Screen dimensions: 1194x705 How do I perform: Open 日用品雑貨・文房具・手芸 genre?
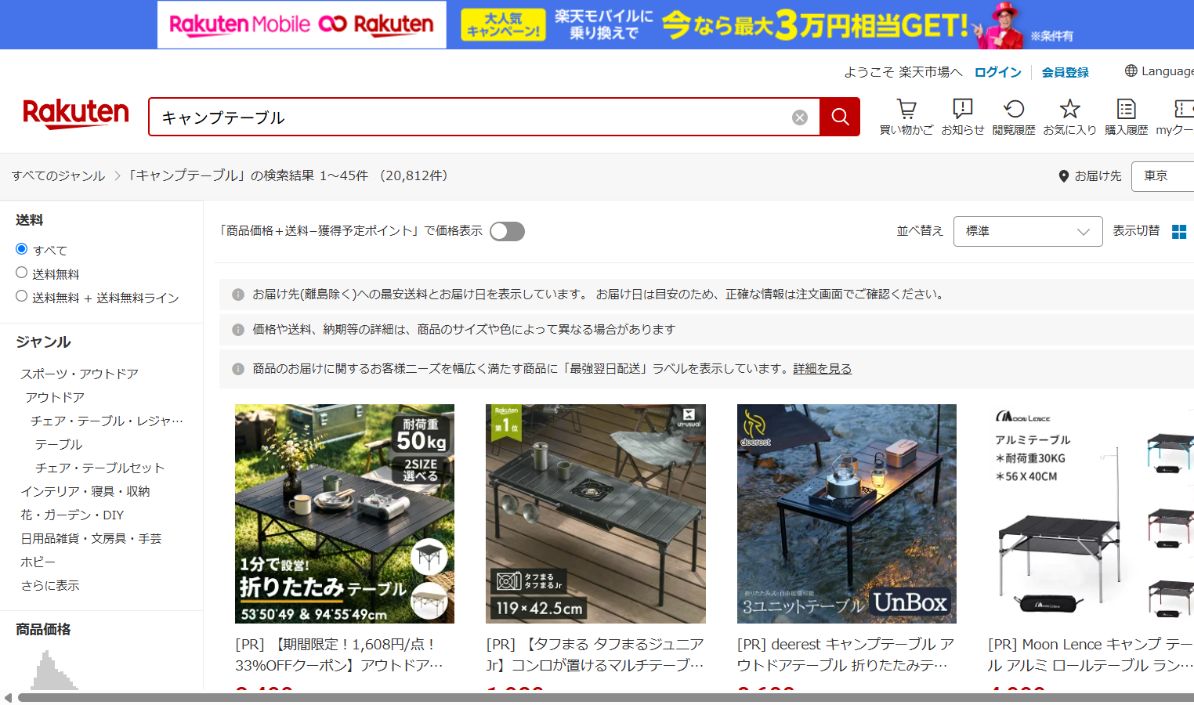(91, 539)
